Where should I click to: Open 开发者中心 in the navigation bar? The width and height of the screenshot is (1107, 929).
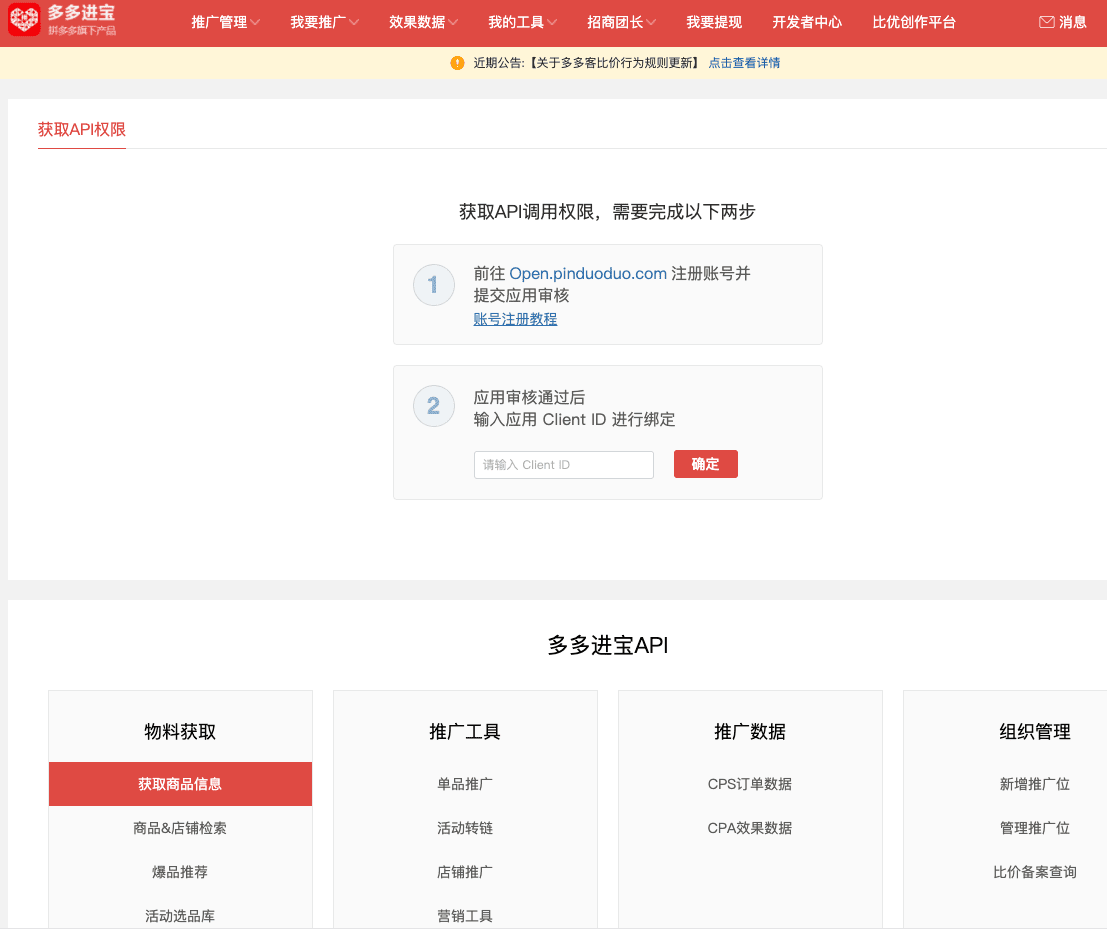807,22
